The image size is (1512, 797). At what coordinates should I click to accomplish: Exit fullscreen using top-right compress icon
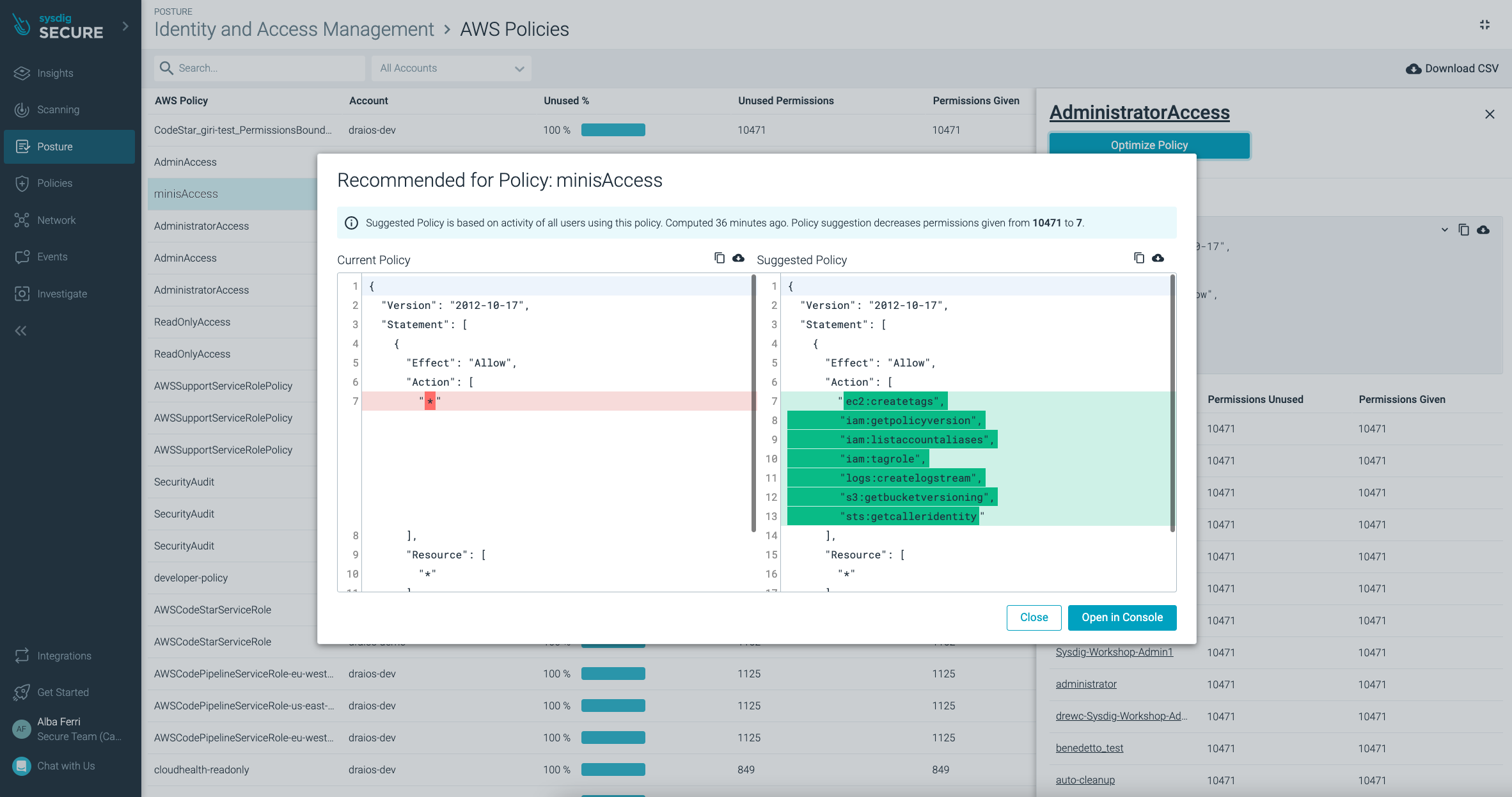coord(1484,24)
